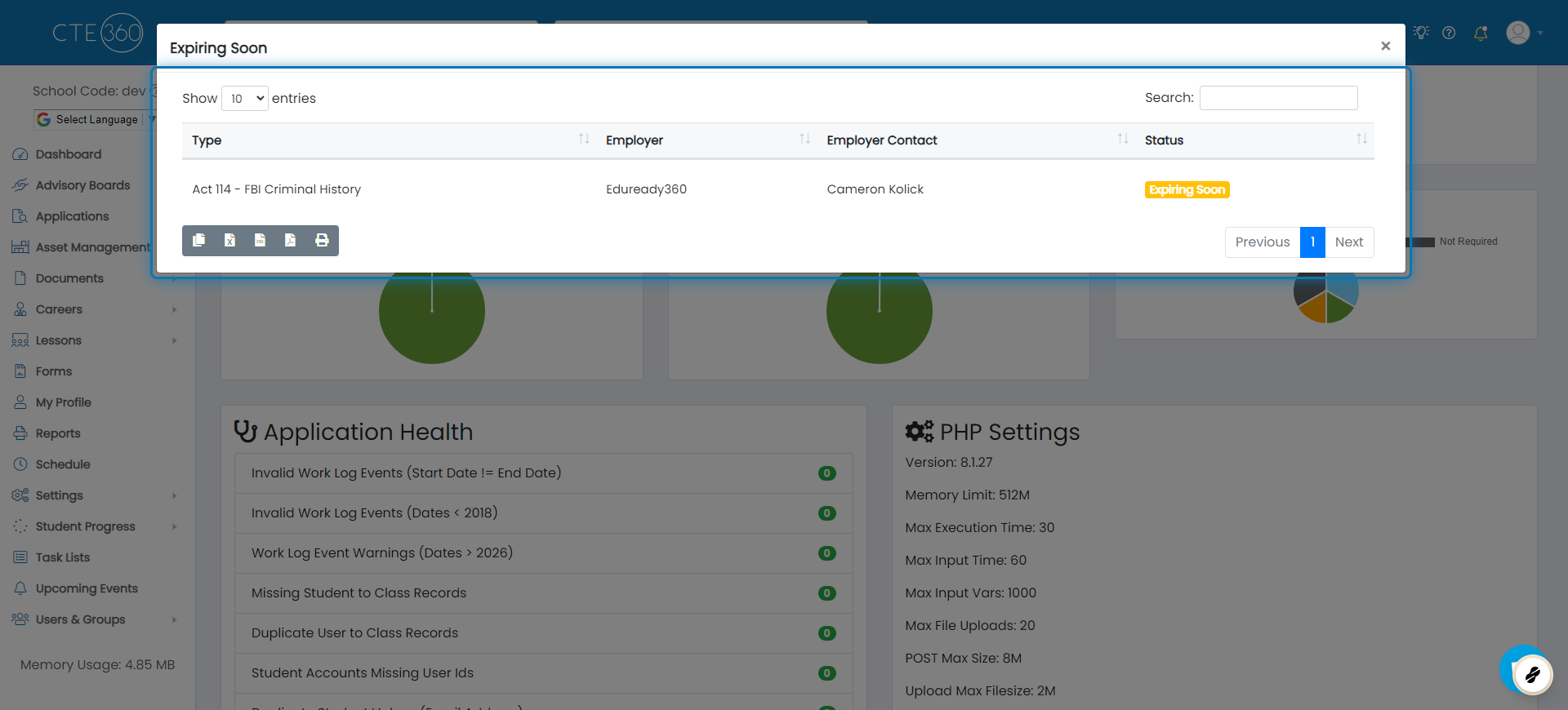Open Invalid Work Log Events (Dates < 2018)
The height and width of the screenshot is (710, 1568).
(x=375, y=513)
